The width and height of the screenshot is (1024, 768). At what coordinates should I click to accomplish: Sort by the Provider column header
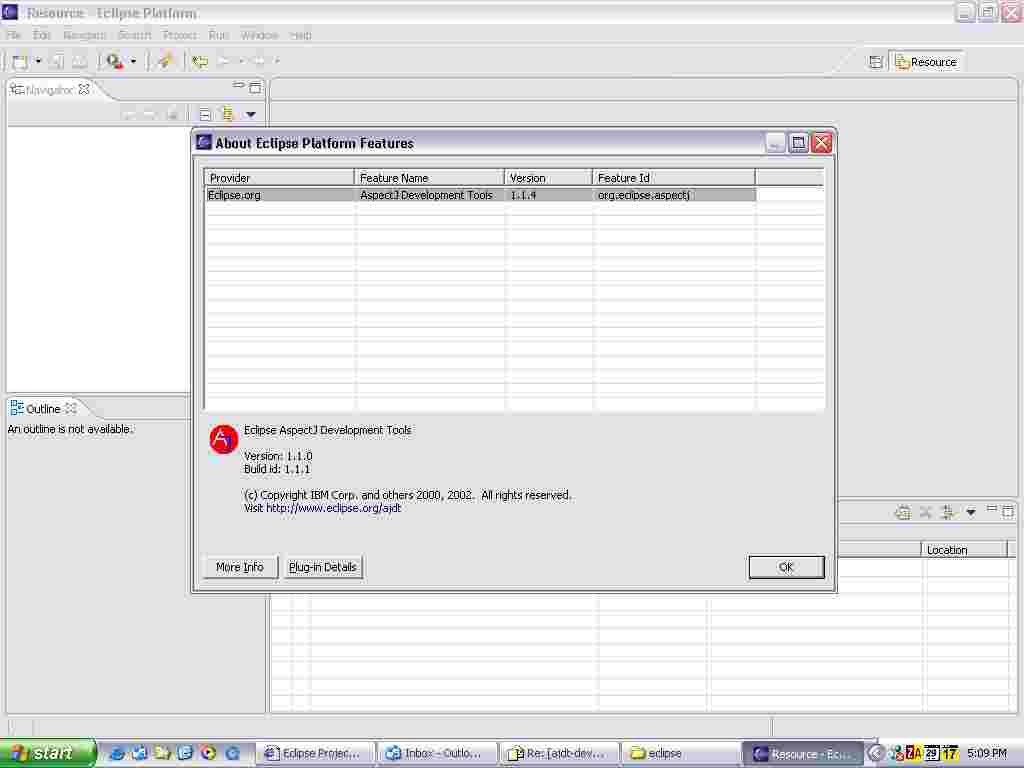click(280, 178)
